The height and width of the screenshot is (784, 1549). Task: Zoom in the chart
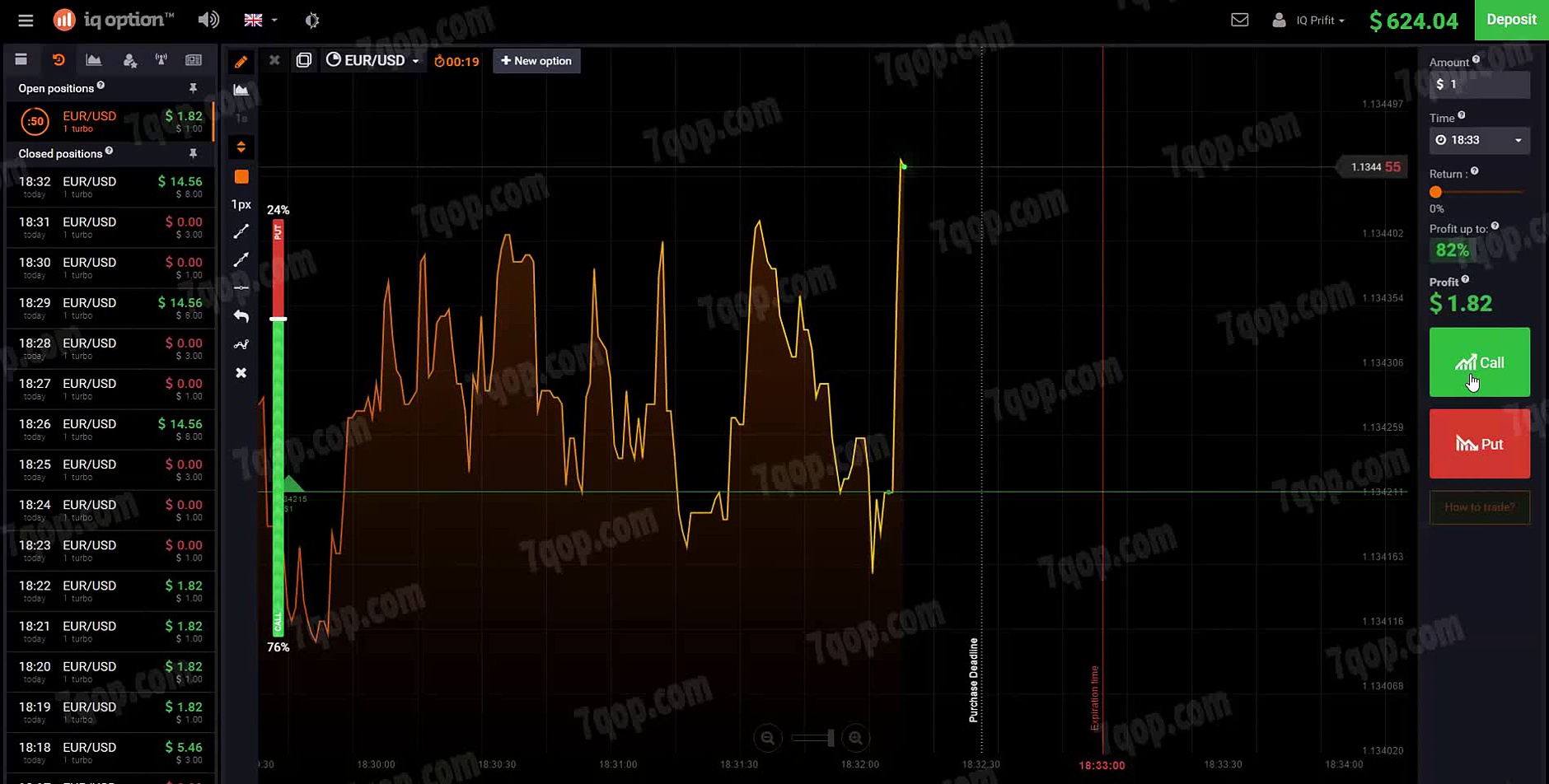(x=856, y=738)
